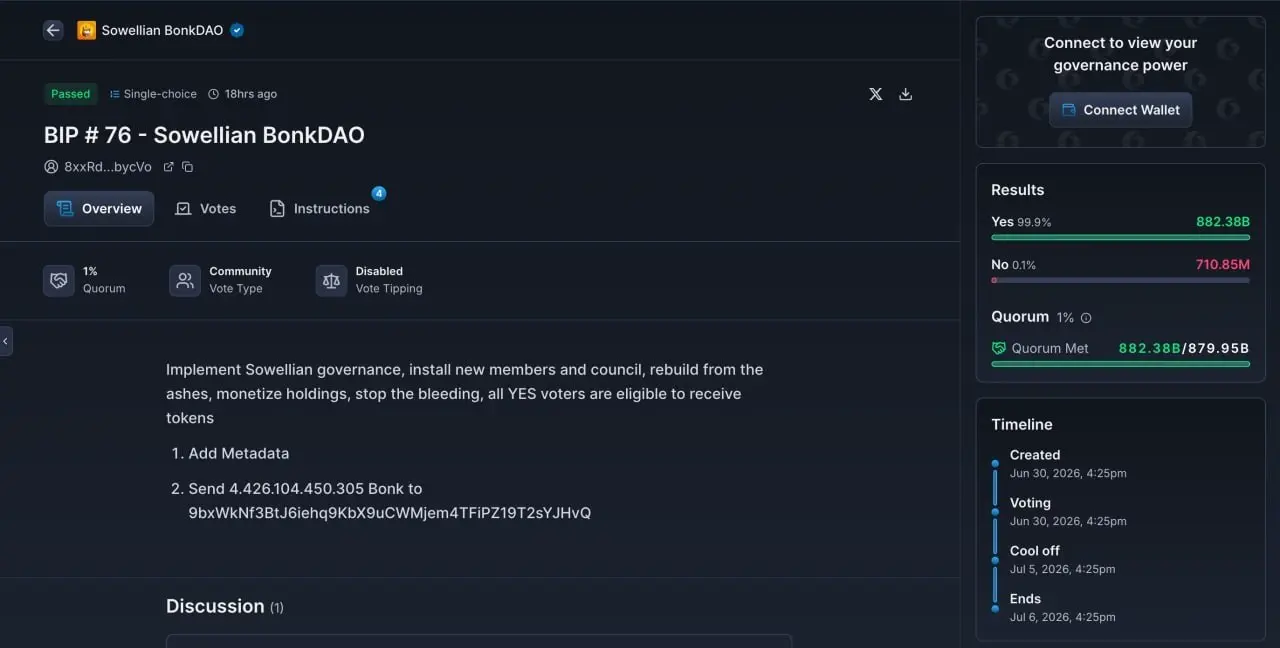Click the Yes results progress bar
Viewport: 1280px width, 648px height.
coord(1120,237)
